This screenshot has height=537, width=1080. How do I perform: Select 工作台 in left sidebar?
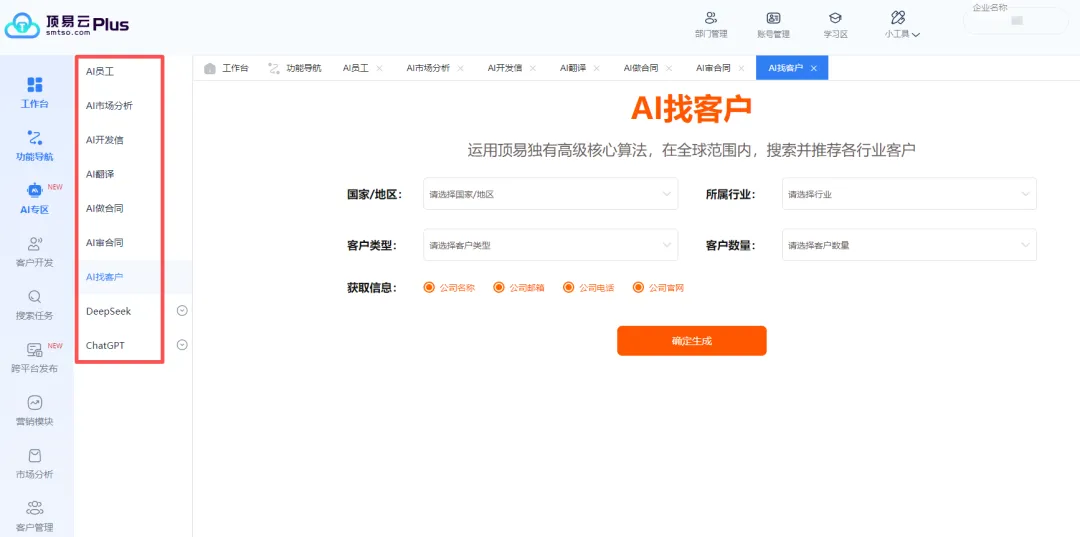(34, 93)
